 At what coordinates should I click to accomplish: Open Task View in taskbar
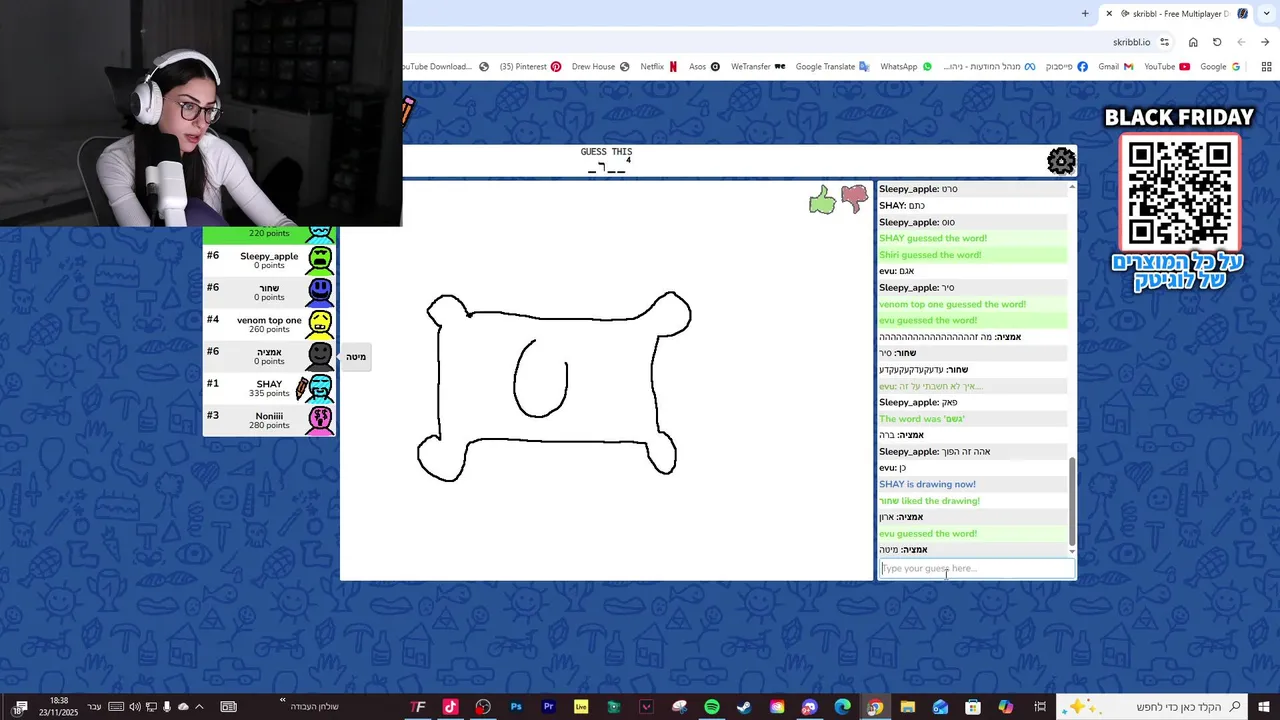point(1040,707)
